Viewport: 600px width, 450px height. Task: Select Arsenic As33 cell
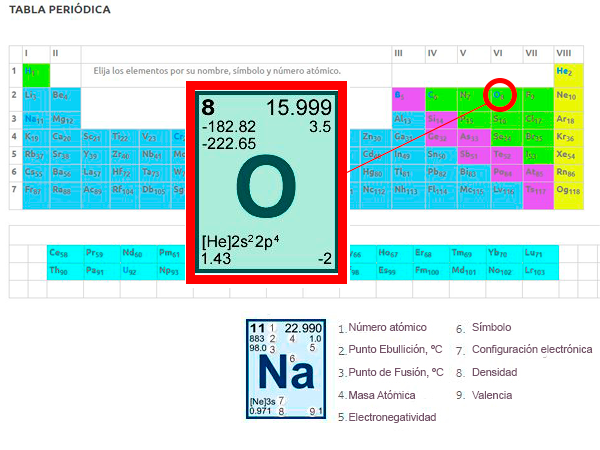click(474, 138)
